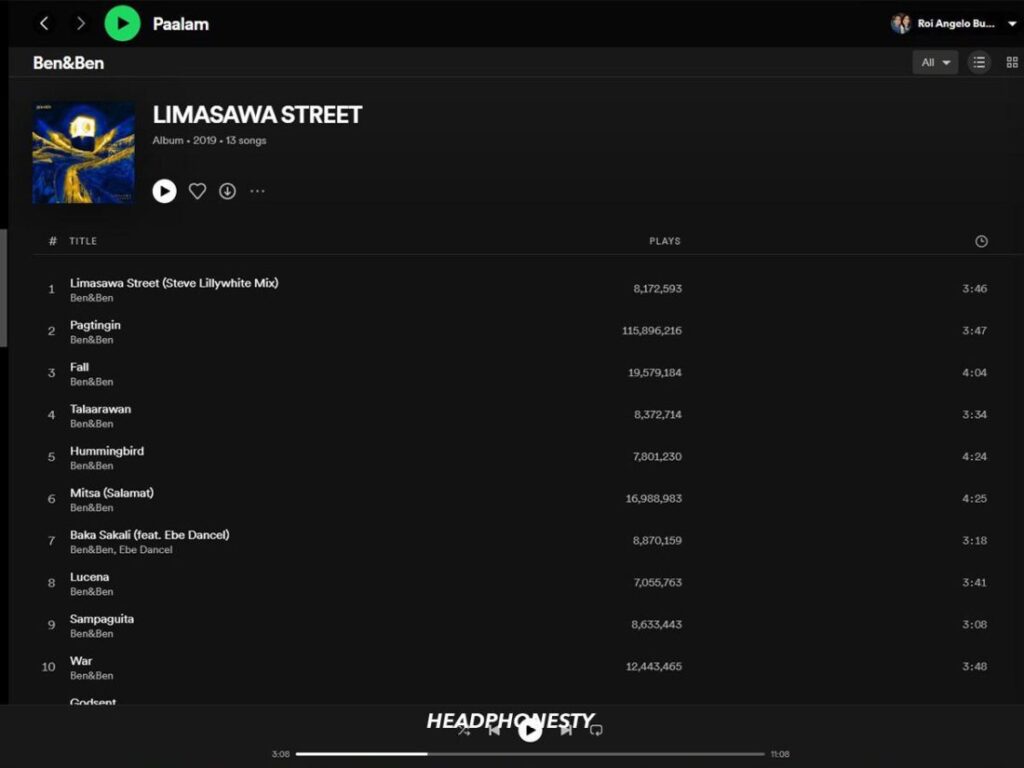Sort by the duration clock icon

click(981, 241)
